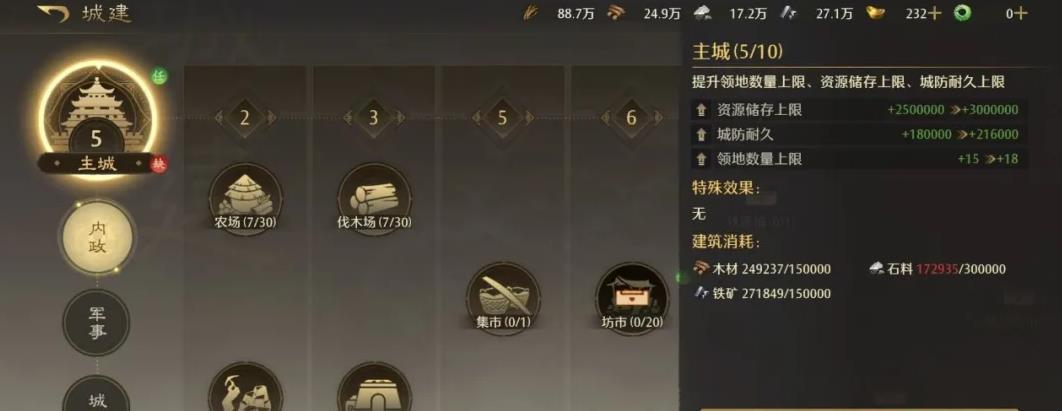Viewport: 1062px width, 411px height.
Task: Tap the green 任 badge on main city
Action: [x=158, y=77]
